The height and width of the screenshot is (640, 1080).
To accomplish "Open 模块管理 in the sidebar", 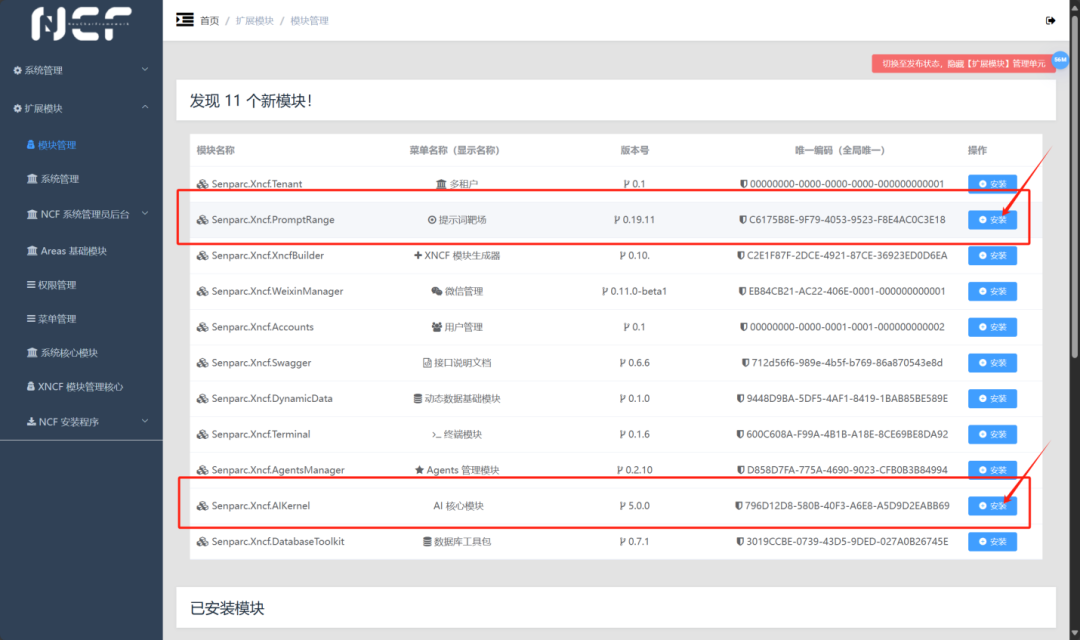I will point(52,145).
